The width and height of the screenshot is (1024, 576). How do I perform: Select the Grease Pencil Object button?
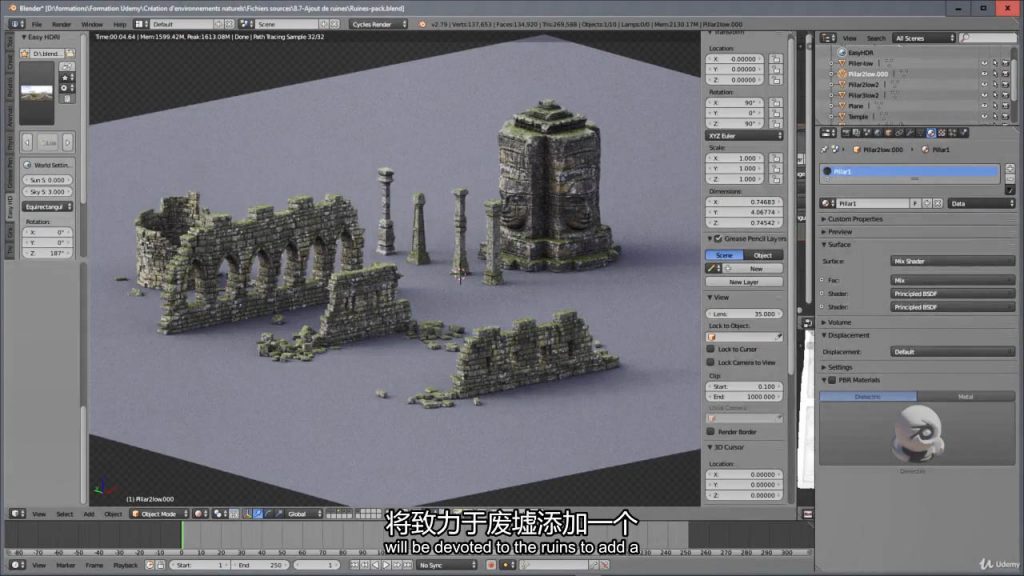tap(763, 255)
